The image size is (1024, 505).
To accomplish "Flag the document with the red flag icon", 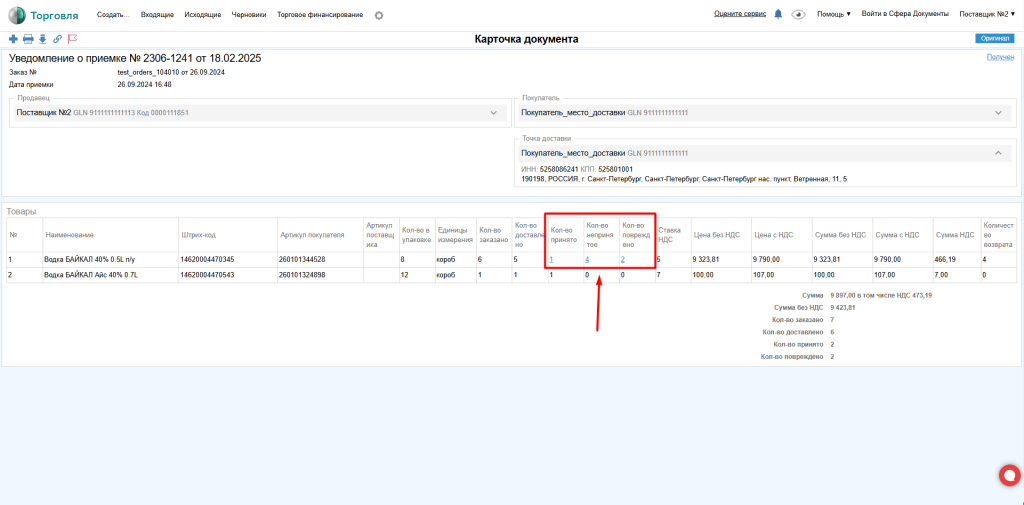I will tap(72, 39).
